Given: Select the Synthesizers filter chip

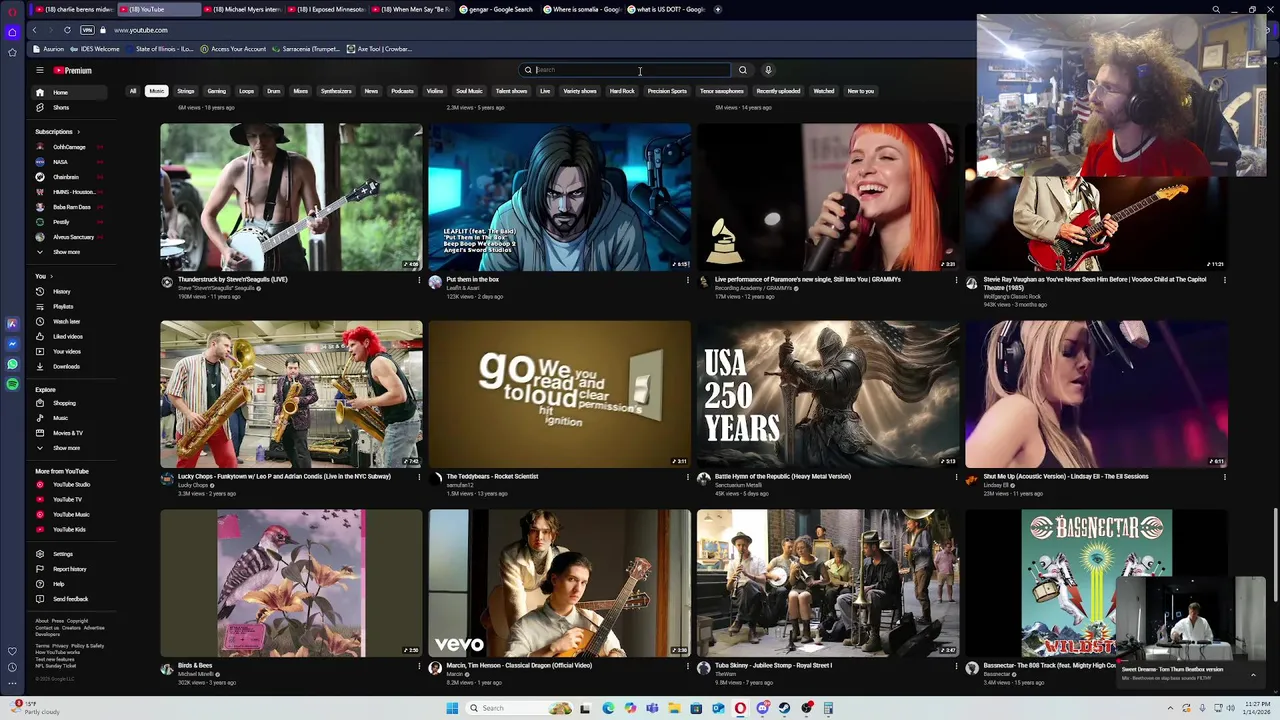Looking at the screenshot, I should [336, 91].
